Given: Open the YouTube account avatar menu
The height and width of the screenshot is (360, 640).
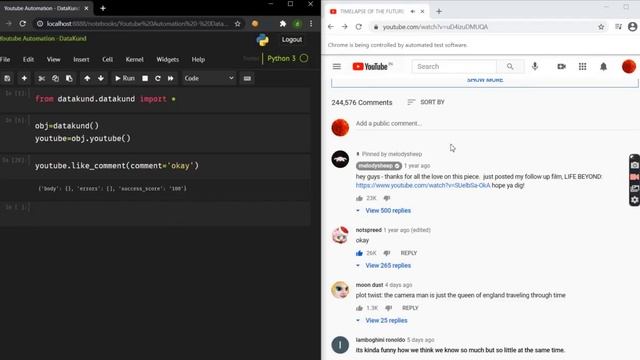Looking at the screenshot, I should point(629,67).
